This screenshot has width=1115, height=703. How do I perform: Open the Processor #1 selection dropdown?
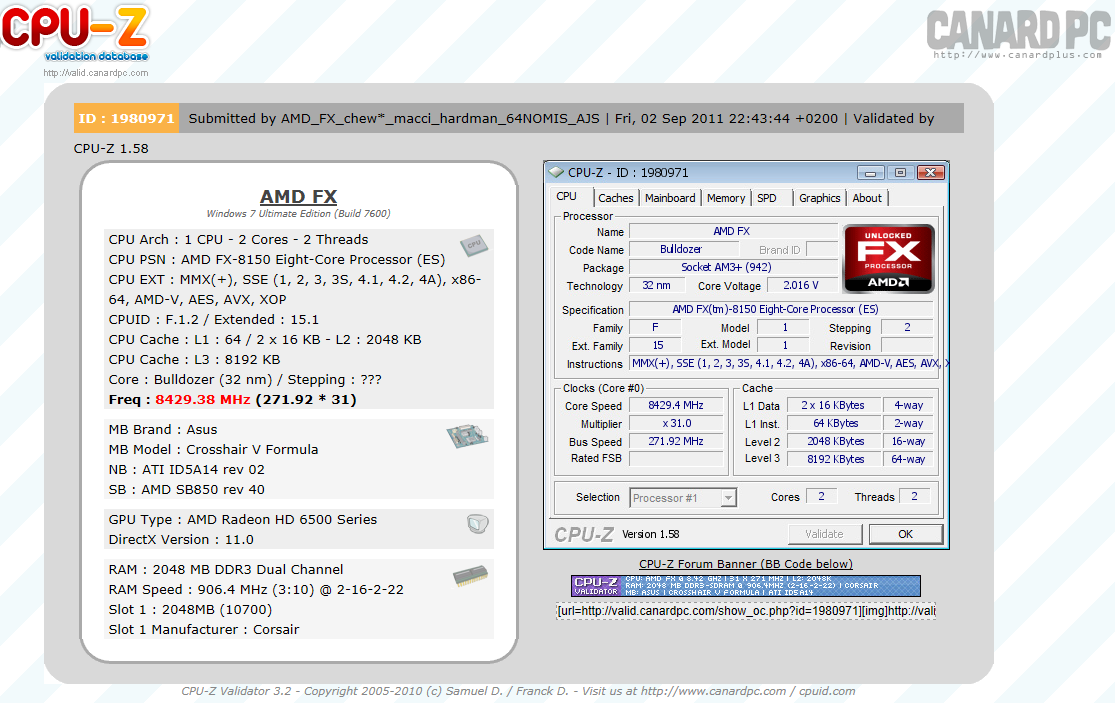click(x=683, y=498)
